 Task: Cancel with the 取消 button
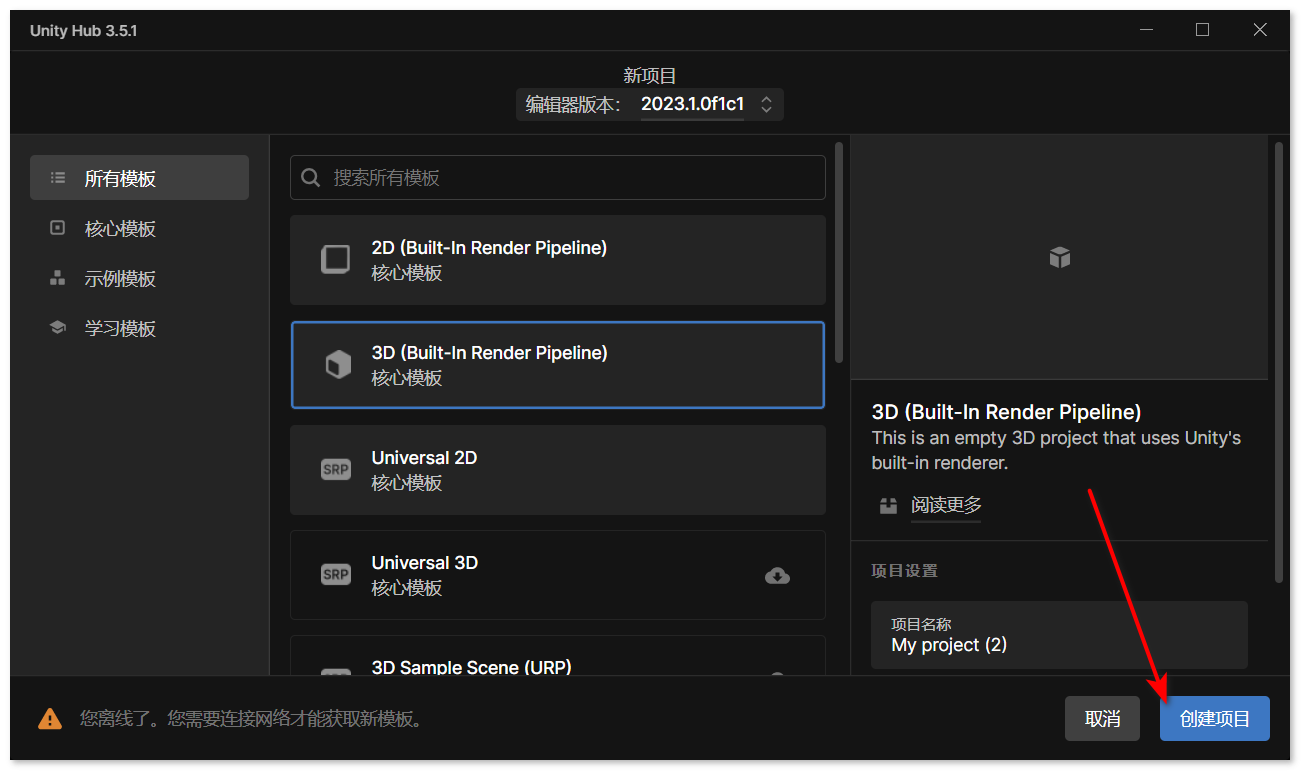1102,719
